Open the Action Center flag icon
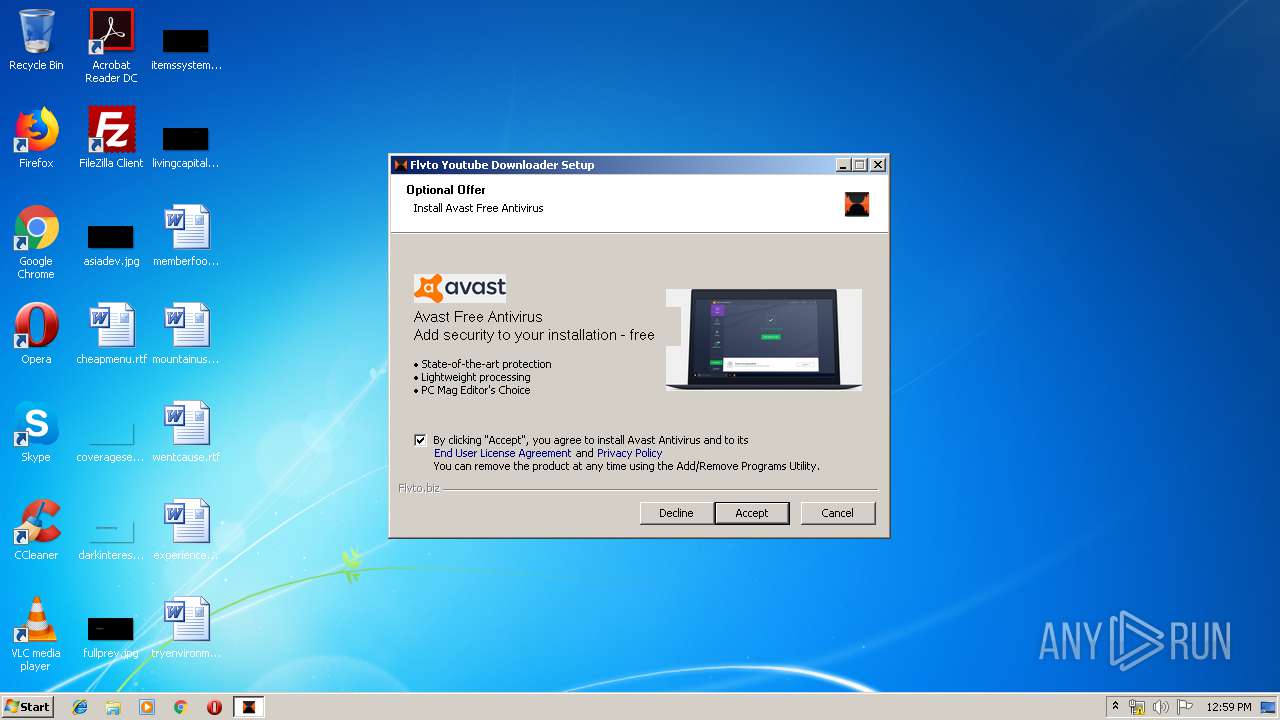 click(1184, 707)
